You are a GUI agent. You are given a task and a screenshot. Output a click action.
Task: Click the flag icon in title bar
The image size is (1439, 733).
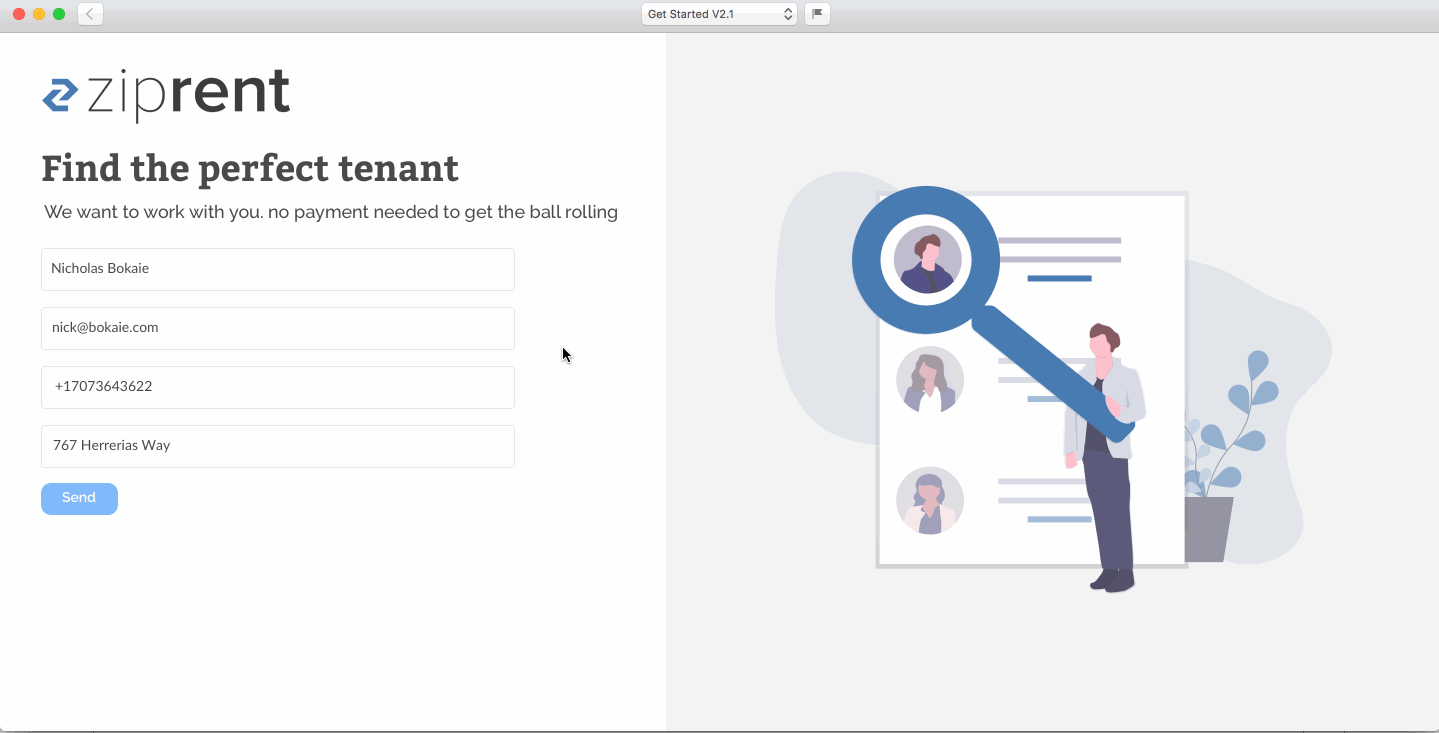point(817,14)
